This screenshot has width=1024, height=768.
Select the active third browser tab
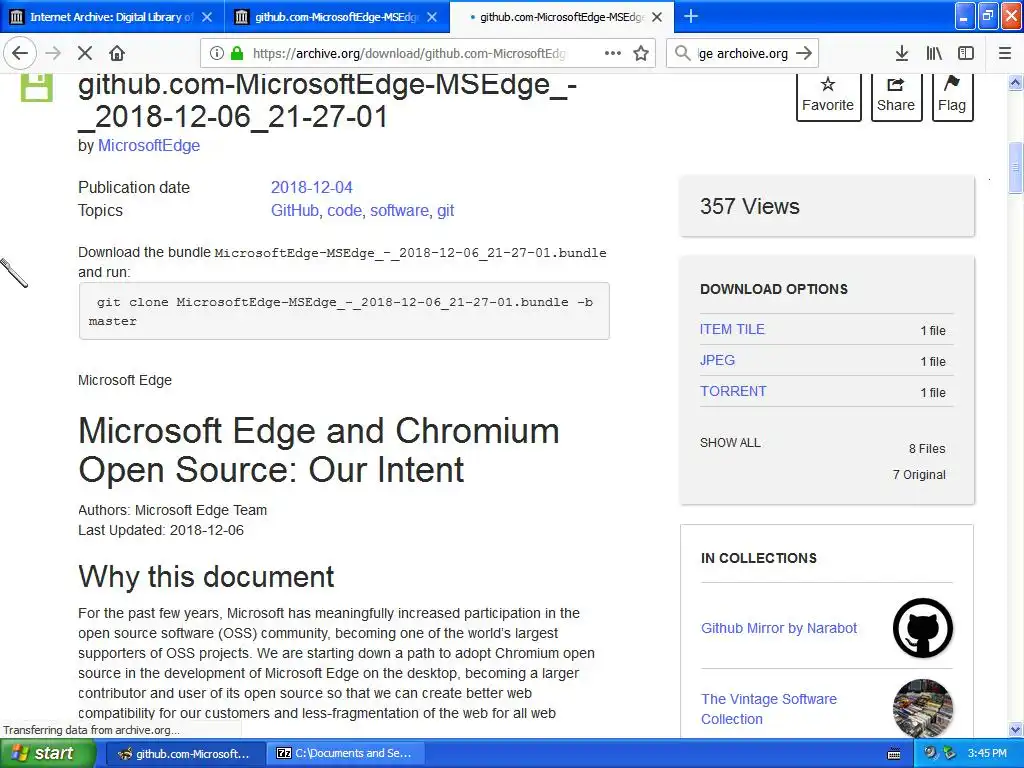click(562, 17)
